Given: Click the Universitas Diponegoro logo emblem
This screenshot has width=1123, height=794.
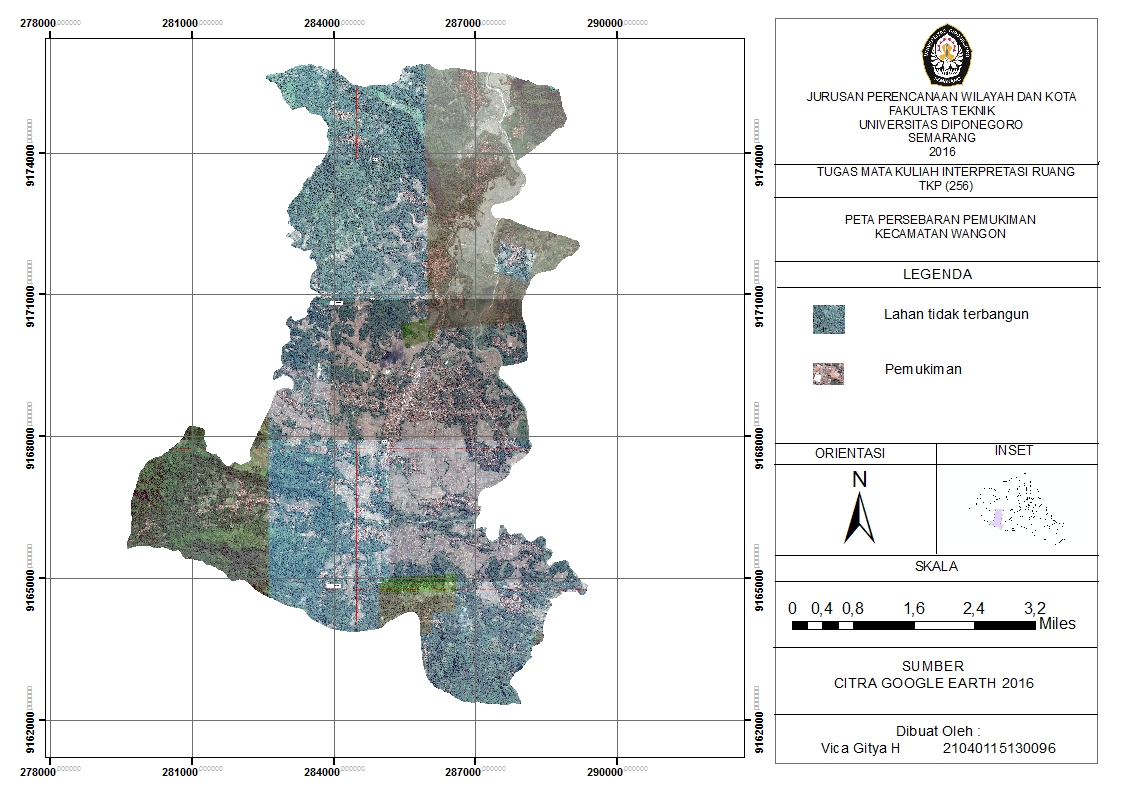Looking at the screenshot, I should (945, 54).
